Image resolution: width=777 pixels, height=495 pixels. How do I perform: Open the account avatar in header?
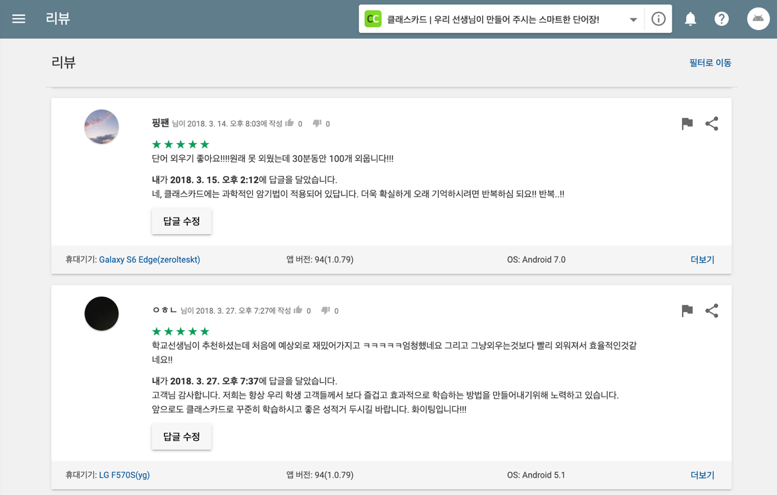758,19
